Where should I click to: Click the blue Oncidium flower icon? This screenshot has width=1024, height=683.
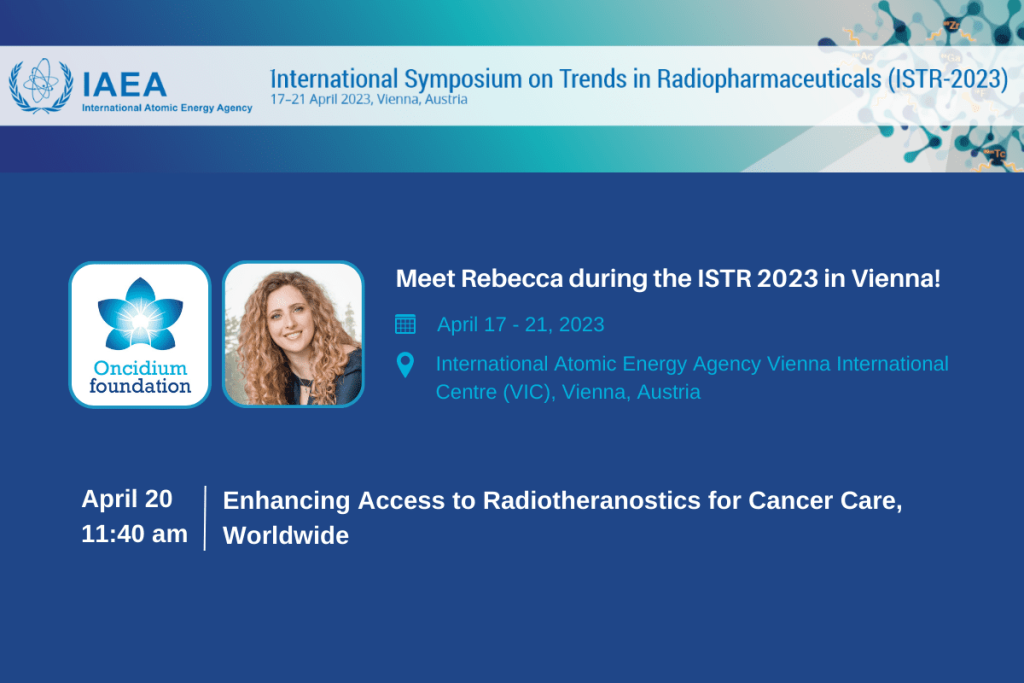point(139,314)
